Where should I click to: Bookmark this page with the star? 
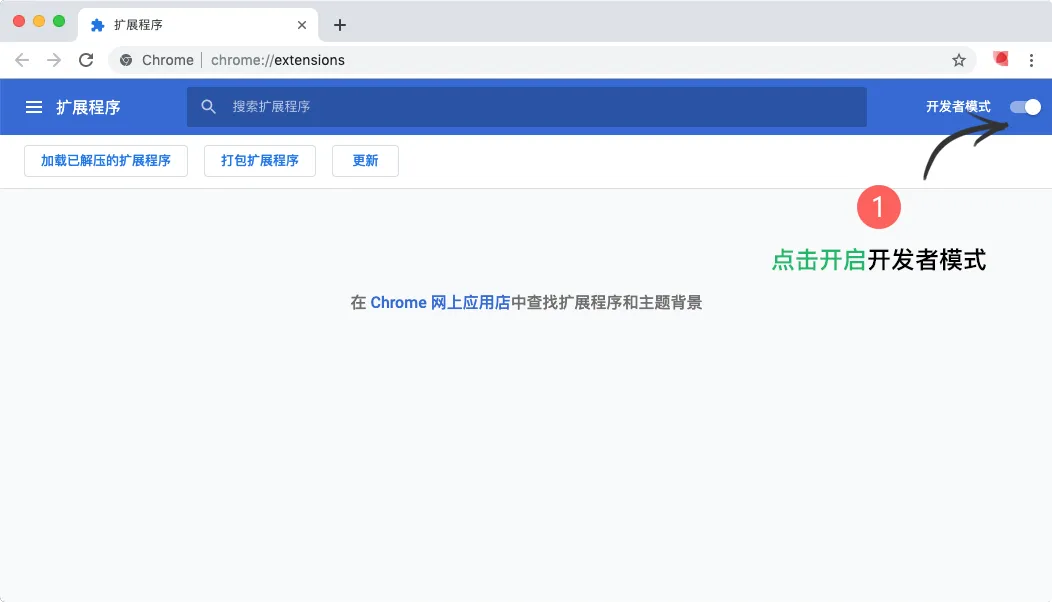click(x=959, y=60)
